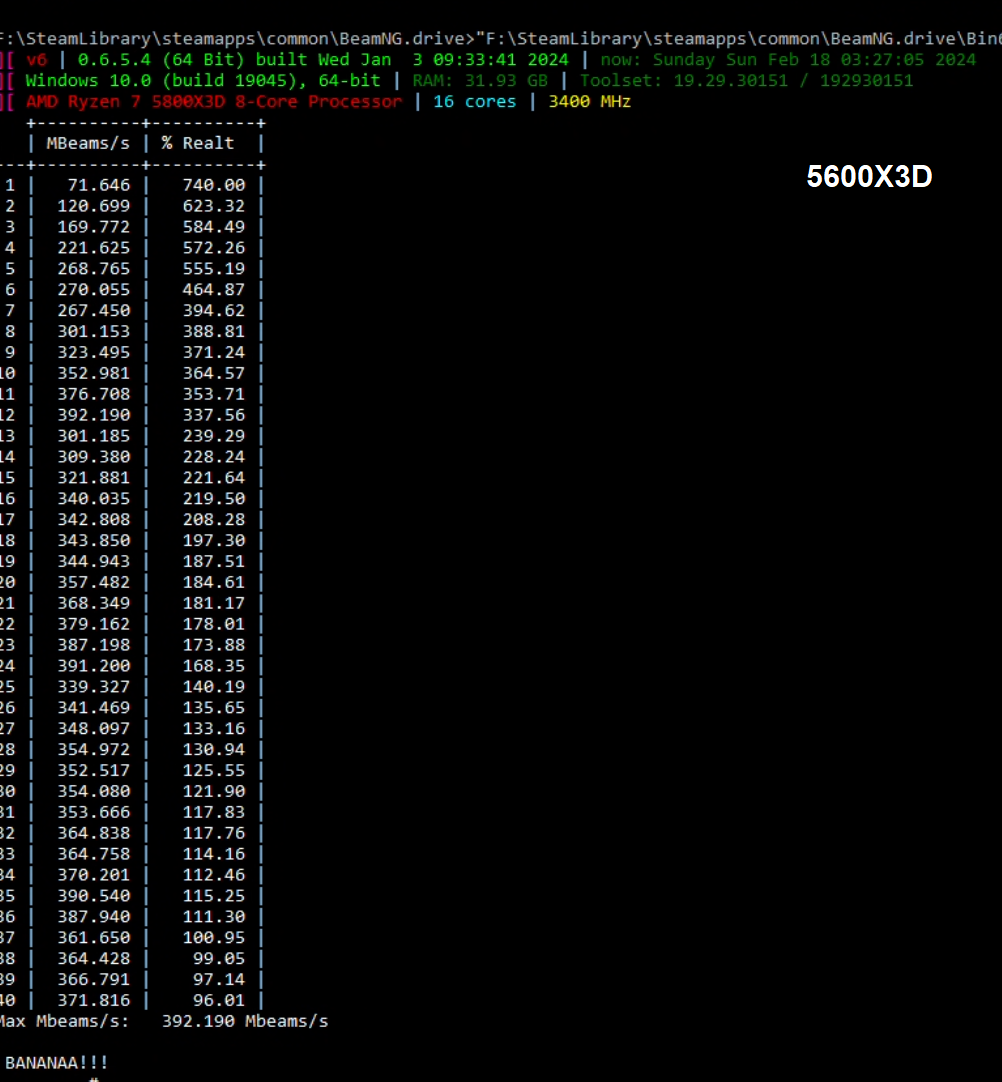The height and width of the screenshot is (1082, 1002).
Task: Select the '3400 MHz' text
Action: point(589,101)
